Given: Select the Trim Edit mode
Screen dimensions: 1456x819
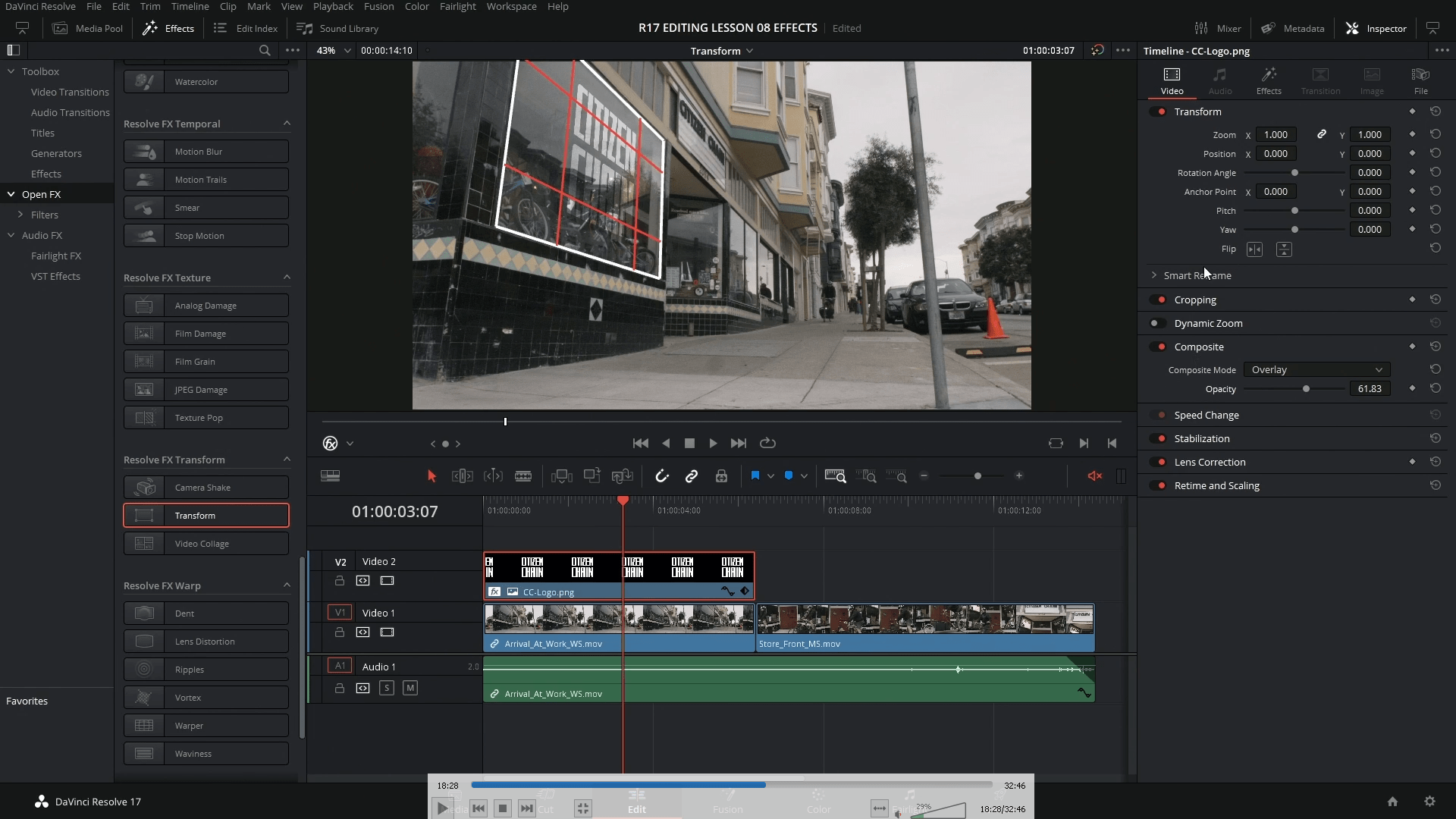Looking at the screenshot, I should coord(463,476).
